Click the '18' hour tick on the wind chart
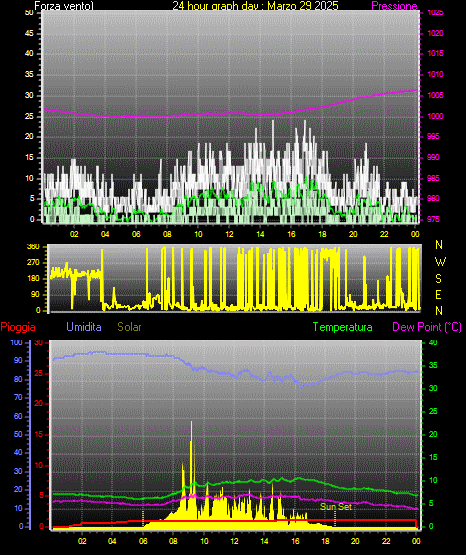 (x=322, y=234)
